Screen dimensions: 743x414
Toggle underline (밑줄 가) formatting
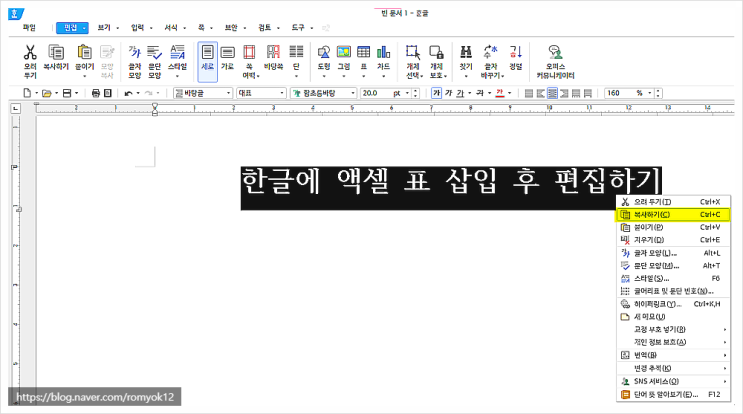tap(460, 93)
